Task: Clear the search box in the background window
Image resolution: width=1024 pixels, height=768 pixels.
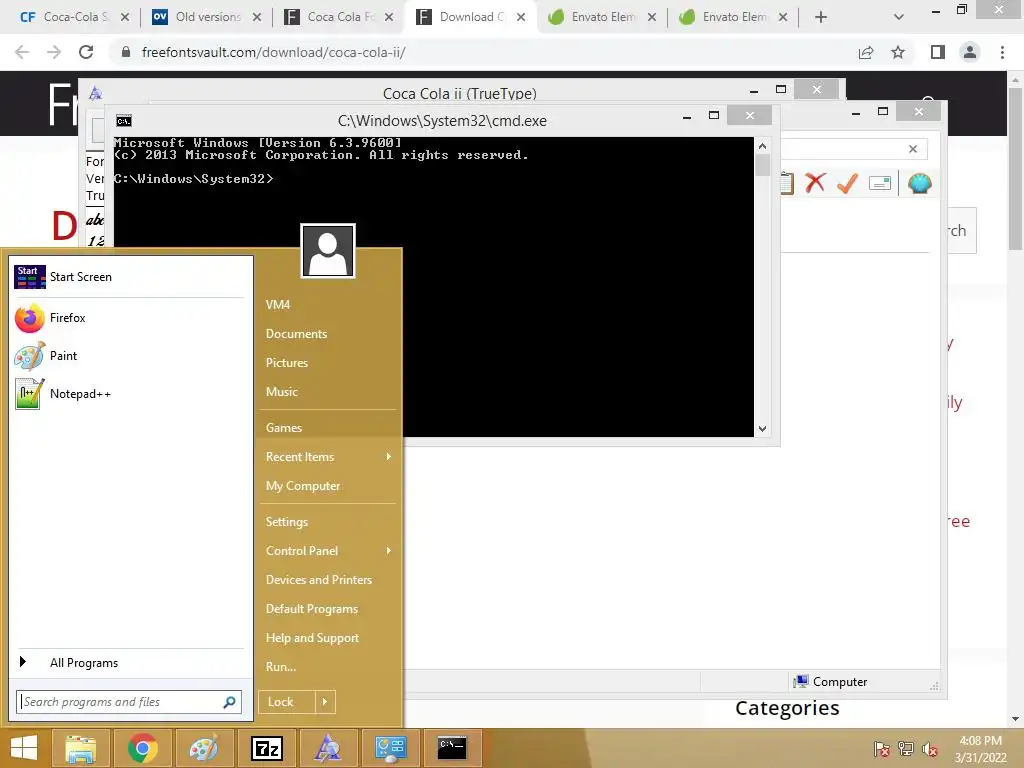Action: (913, 149)
